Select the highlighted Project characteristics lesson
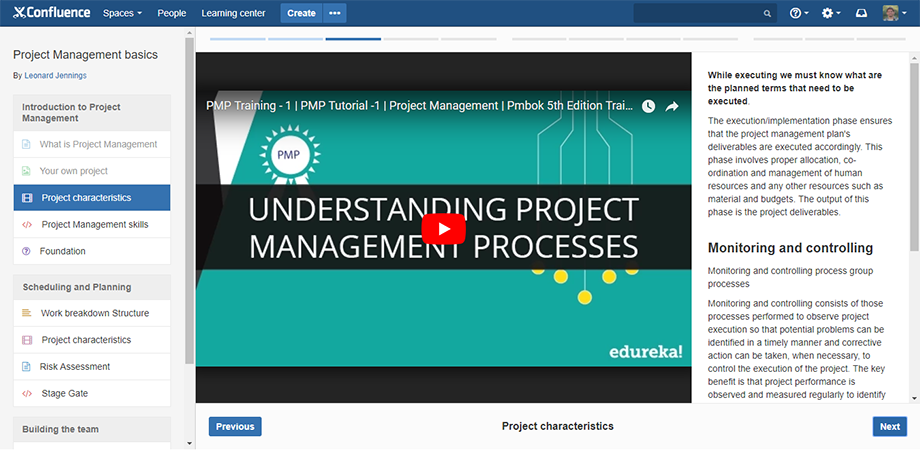This screenshot has height=450, width=920. click(x=92, y=198)
